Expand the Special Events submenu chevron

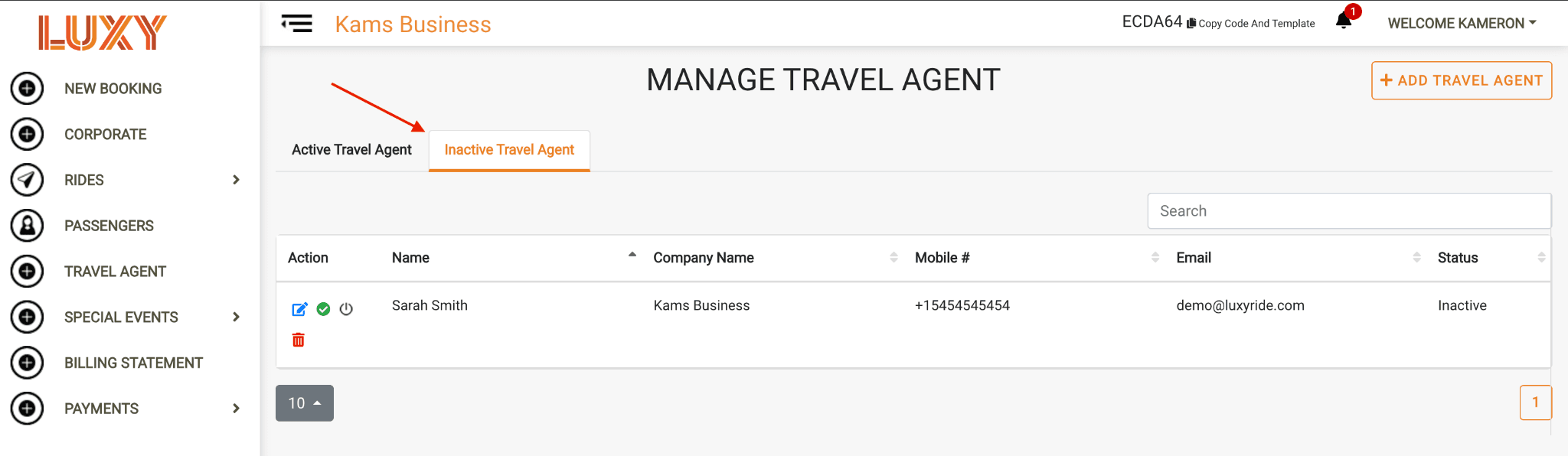pyautogui.click(x=236, y=317)
